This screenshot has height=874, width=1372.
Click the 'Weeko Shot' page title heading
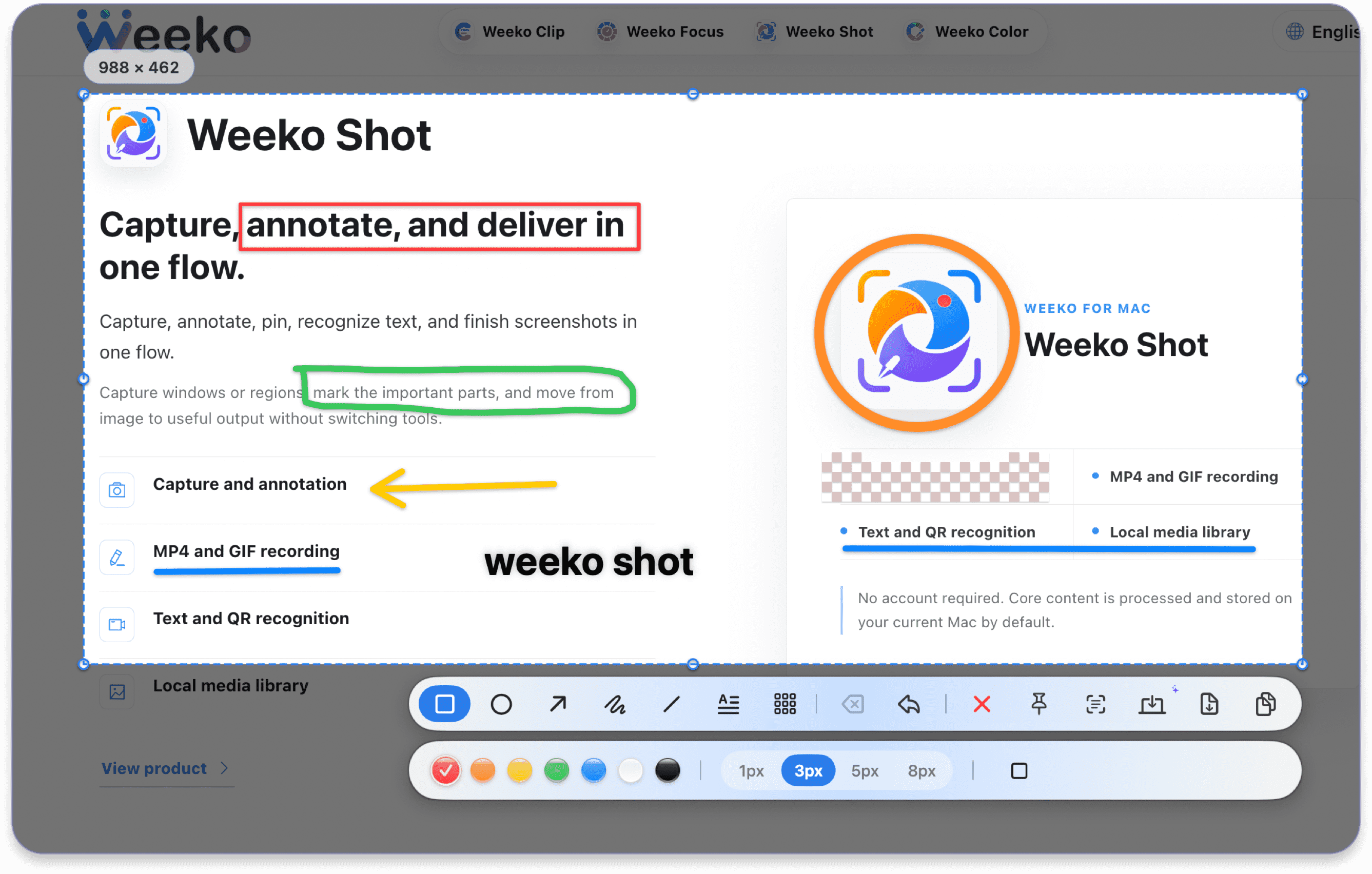[309, 135]
